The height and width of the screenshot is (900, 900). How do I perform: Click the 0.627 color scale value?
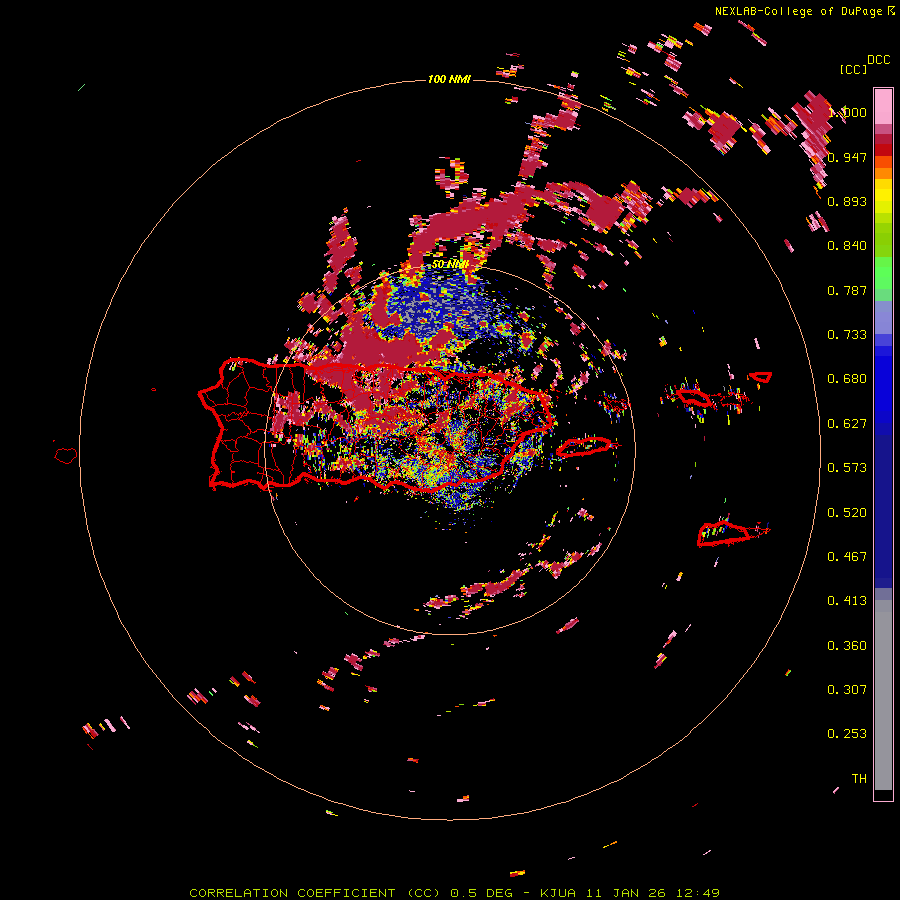847,423
